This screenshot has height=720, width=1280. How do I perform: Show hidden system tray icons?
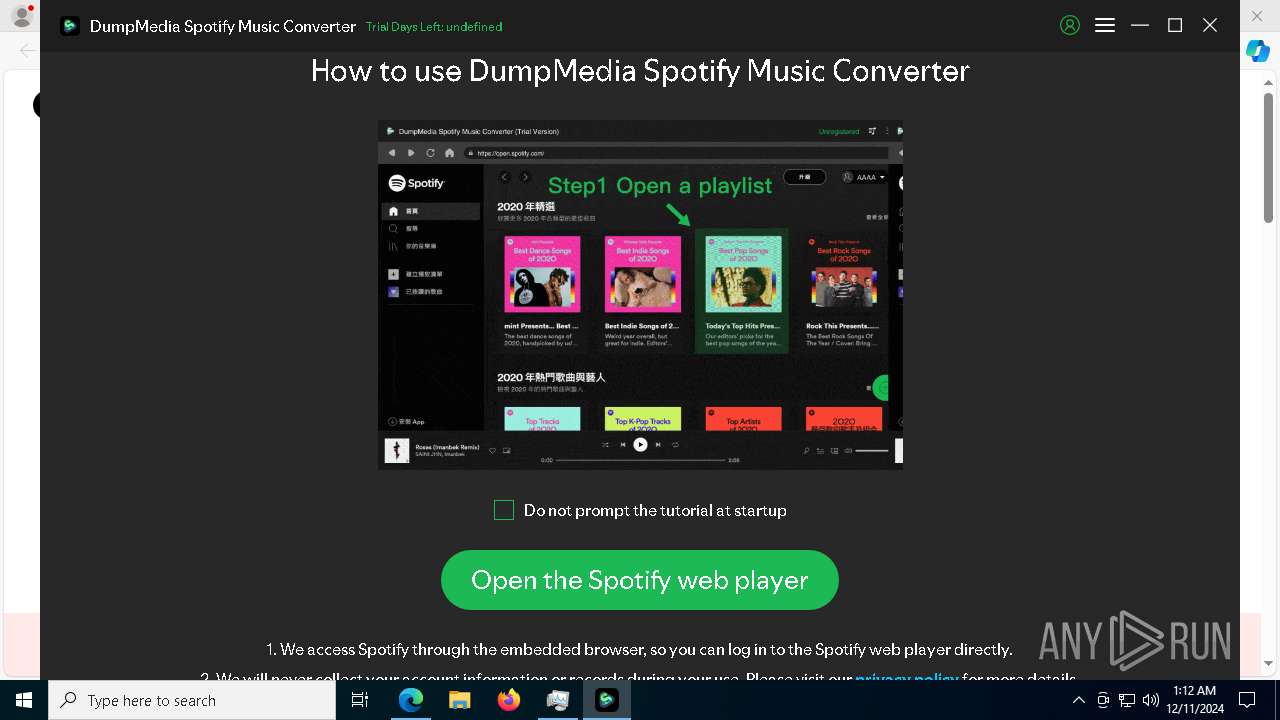(x=1079, y=700)
